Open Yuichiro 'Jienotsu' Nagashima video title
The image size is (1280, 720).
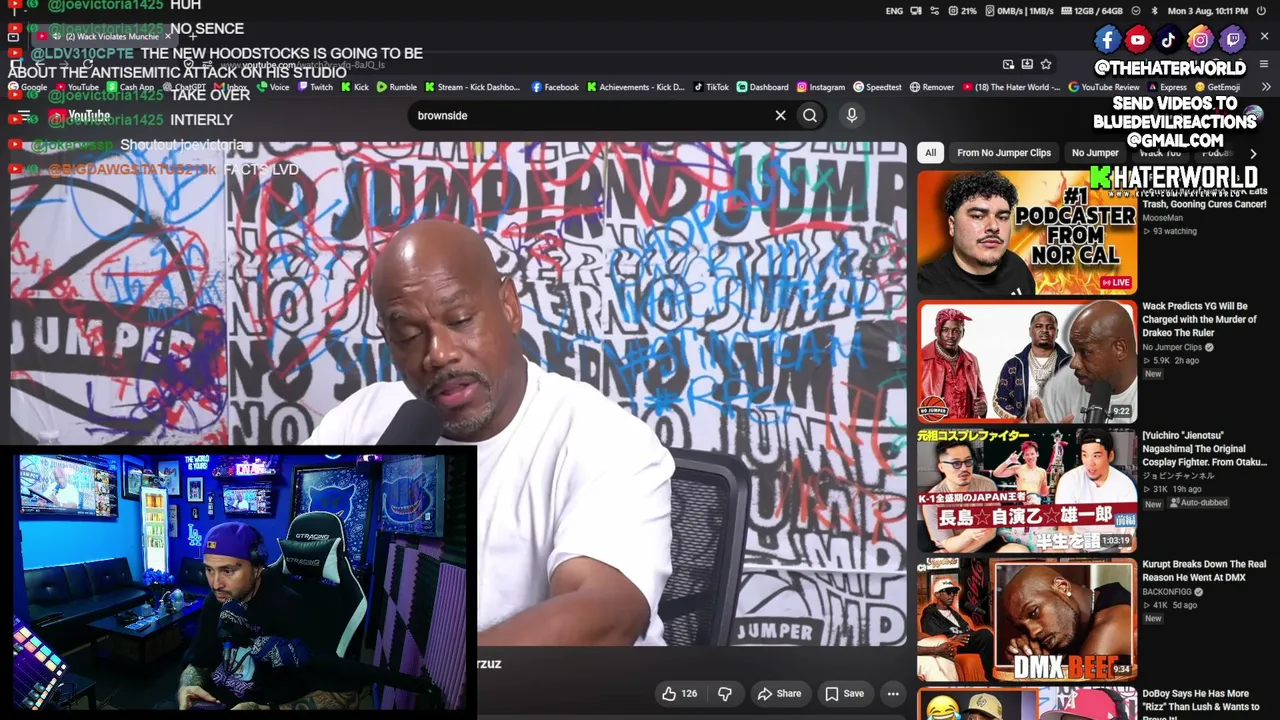(x=1204, y=449)
